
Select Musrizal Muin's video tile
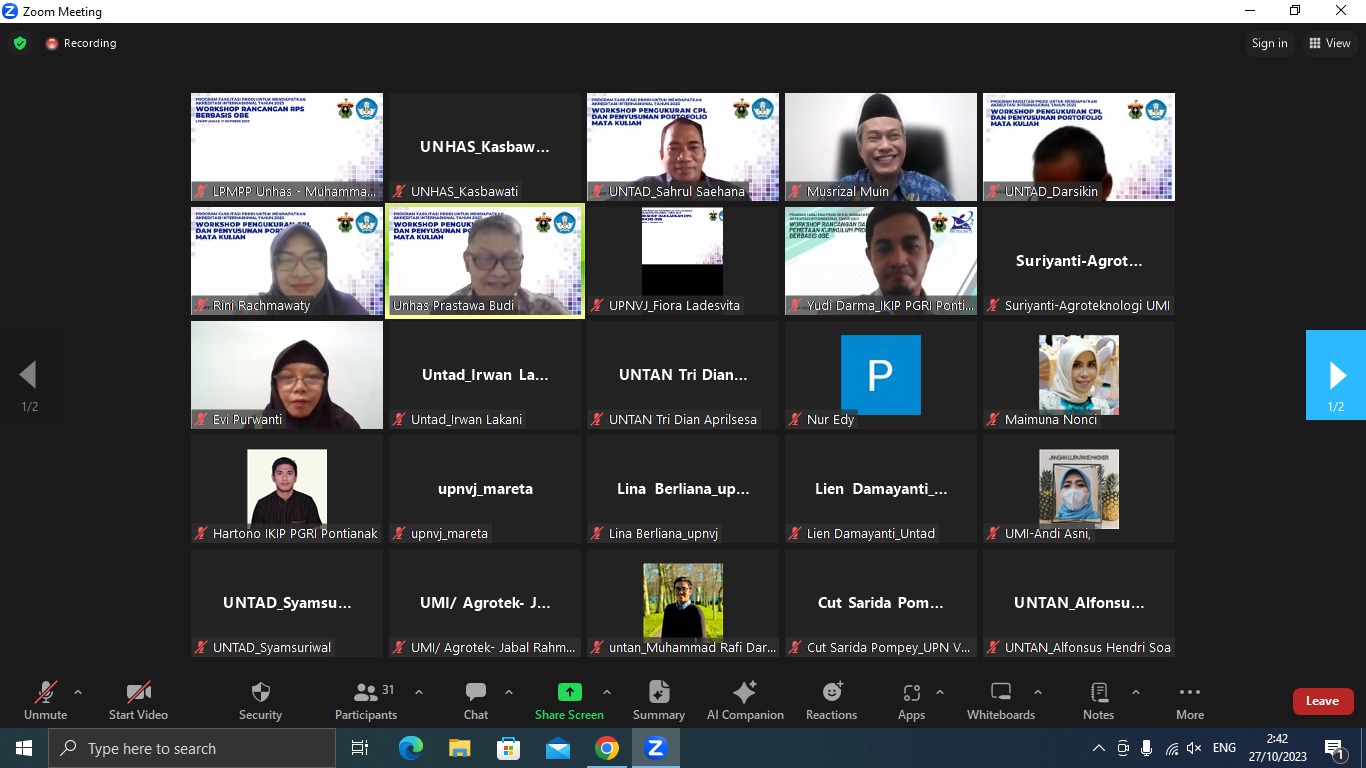[880, 146]
